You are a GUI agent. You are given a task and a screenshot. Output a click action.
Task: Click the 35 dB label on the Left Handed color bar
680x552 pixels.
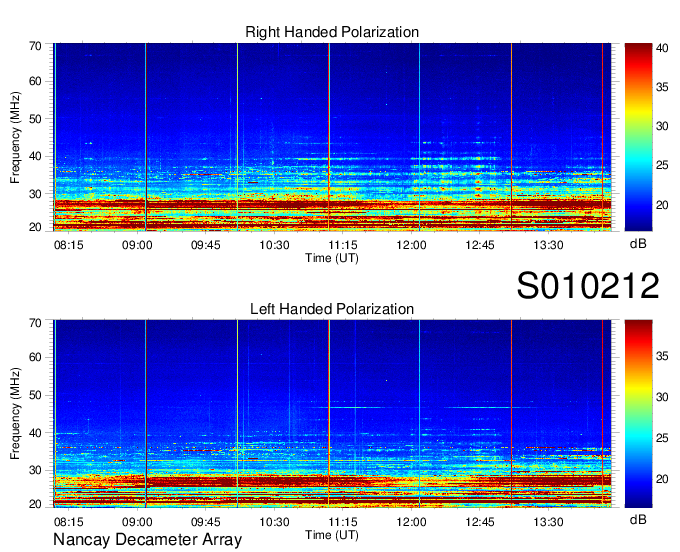point(662,356)
